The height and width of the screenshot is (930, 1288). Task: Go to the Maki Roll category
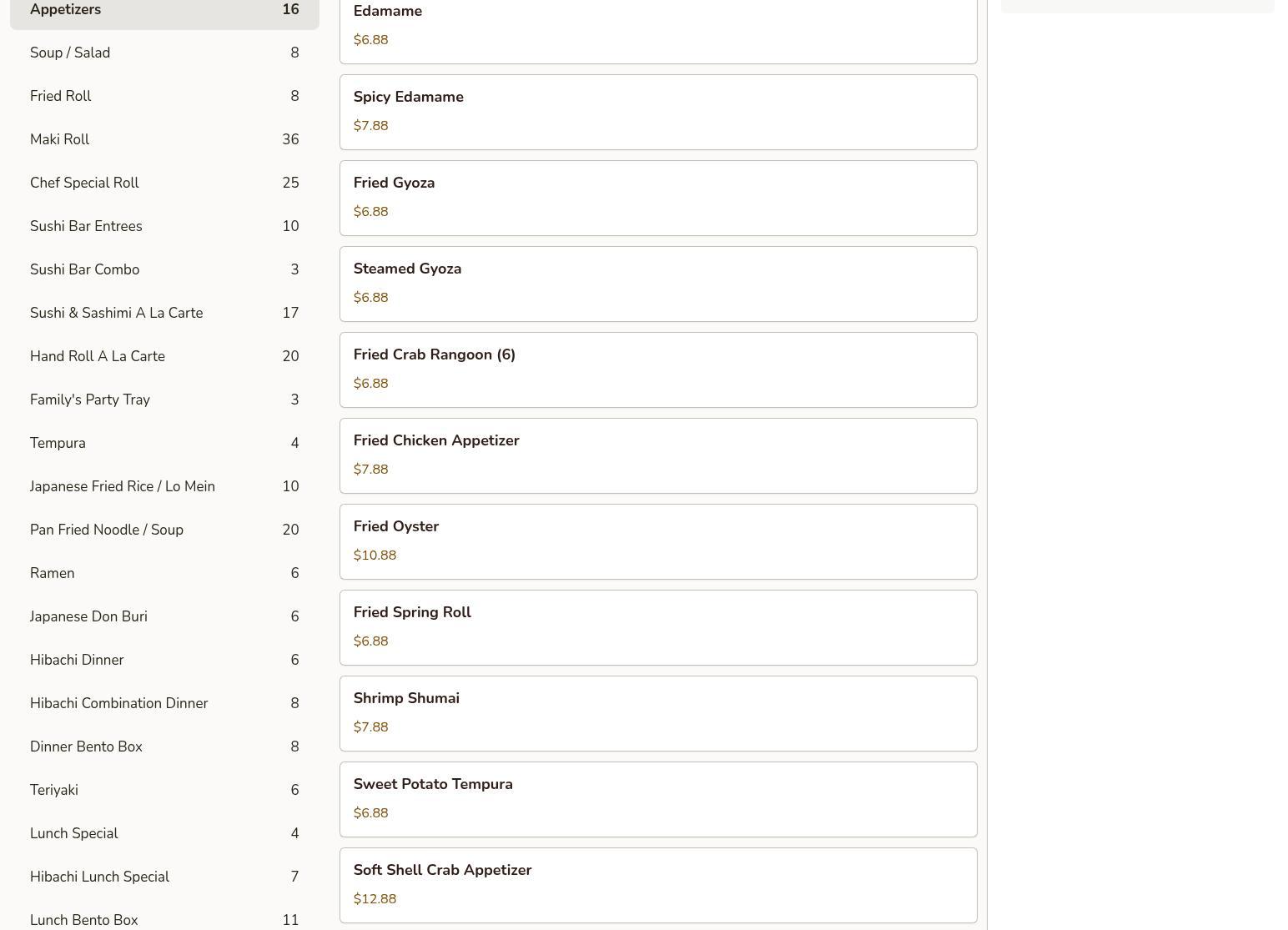164,139
